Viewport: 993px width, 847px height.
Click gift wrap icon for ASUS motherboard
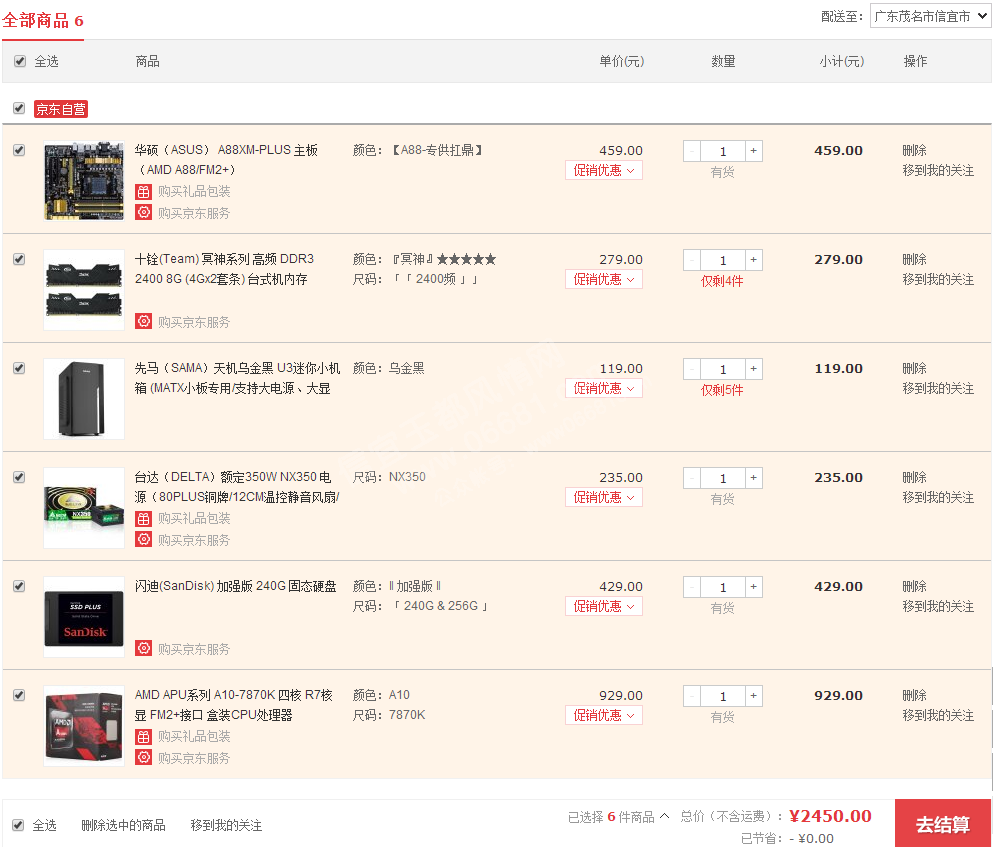[x=144, y=191]
